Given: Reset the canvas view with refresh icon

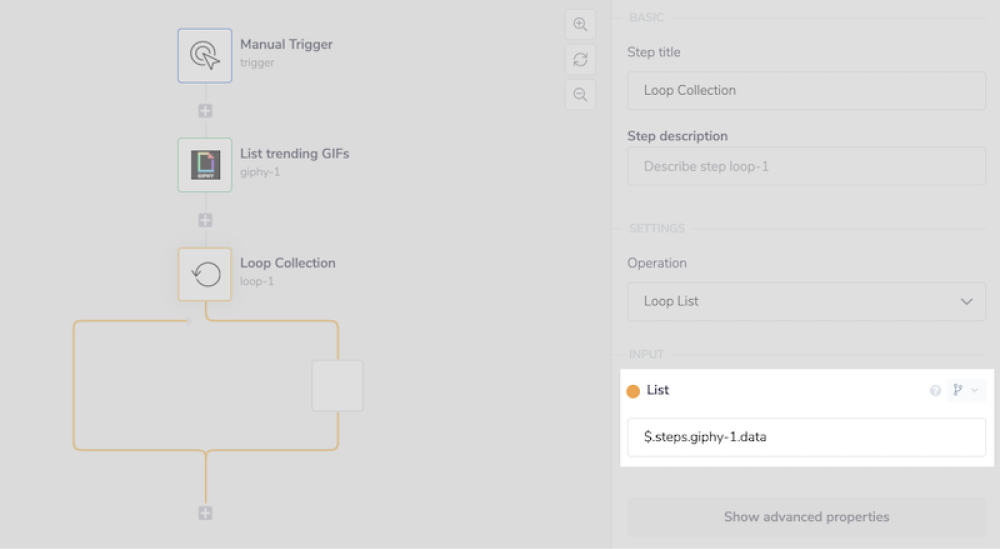Looking at the screenshot, I should pyautogui.click(x=580, y=60).
